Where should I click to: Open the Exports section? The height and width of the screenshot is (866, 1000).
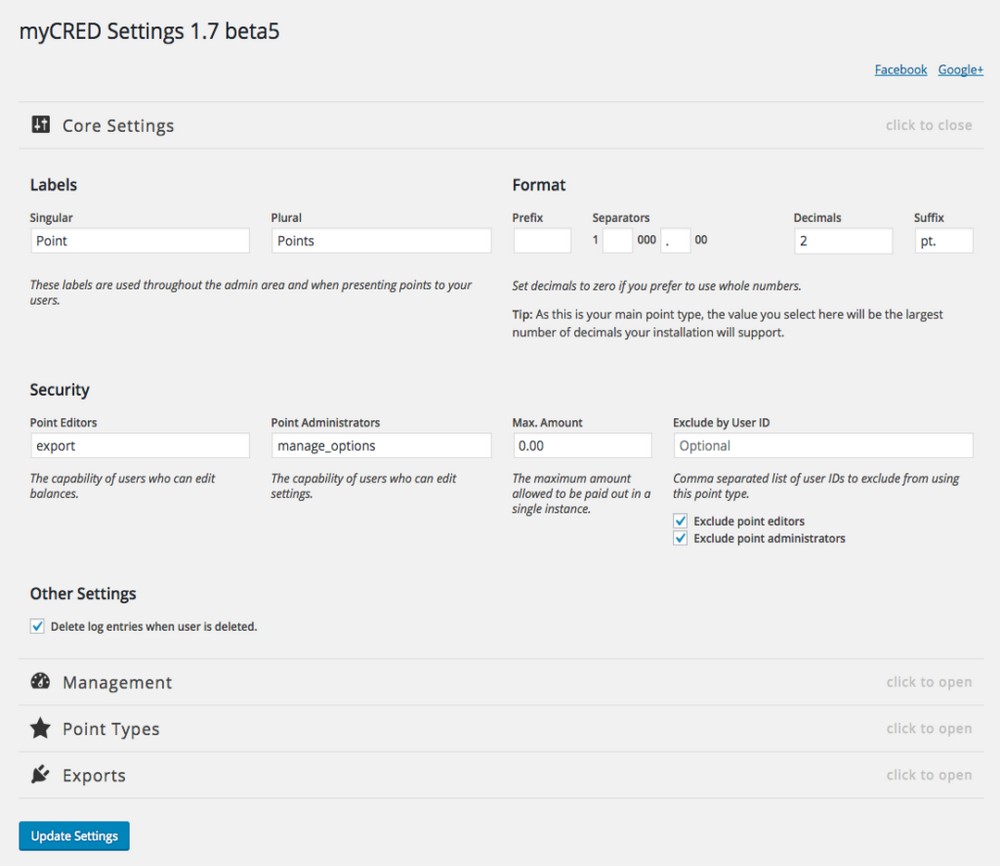click(x=928, y=775)
